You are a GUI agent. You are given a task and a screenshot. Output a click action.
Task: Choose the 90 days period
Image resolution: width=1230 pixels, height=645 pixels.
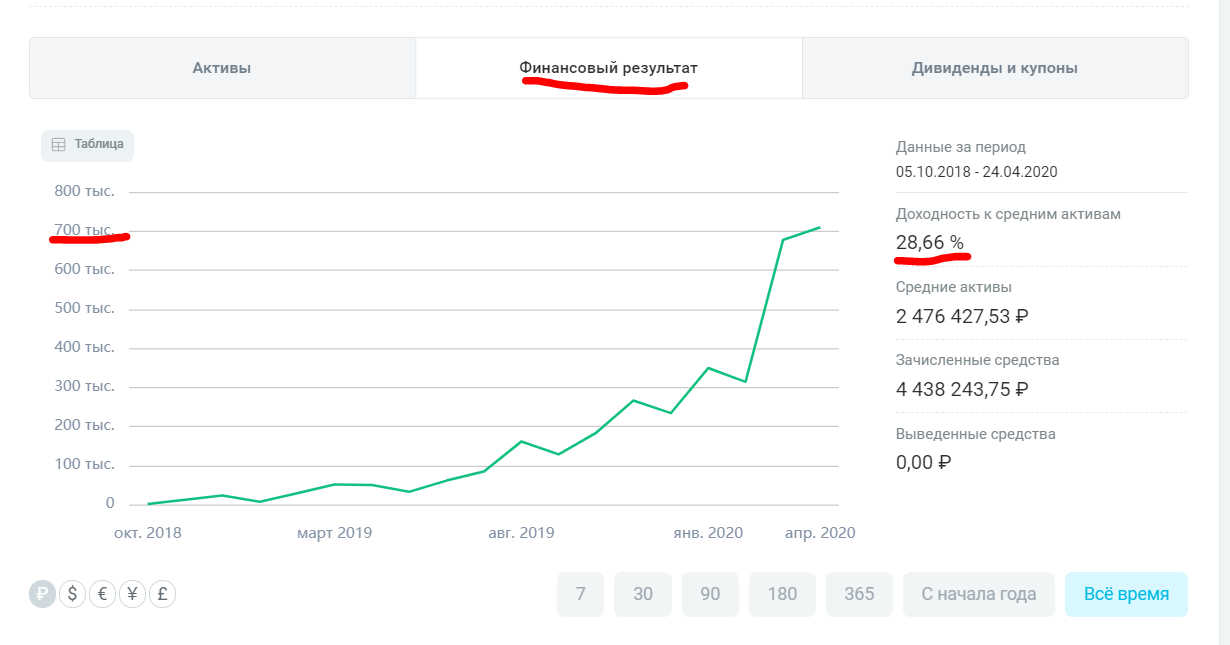click(x=710, y=594)
